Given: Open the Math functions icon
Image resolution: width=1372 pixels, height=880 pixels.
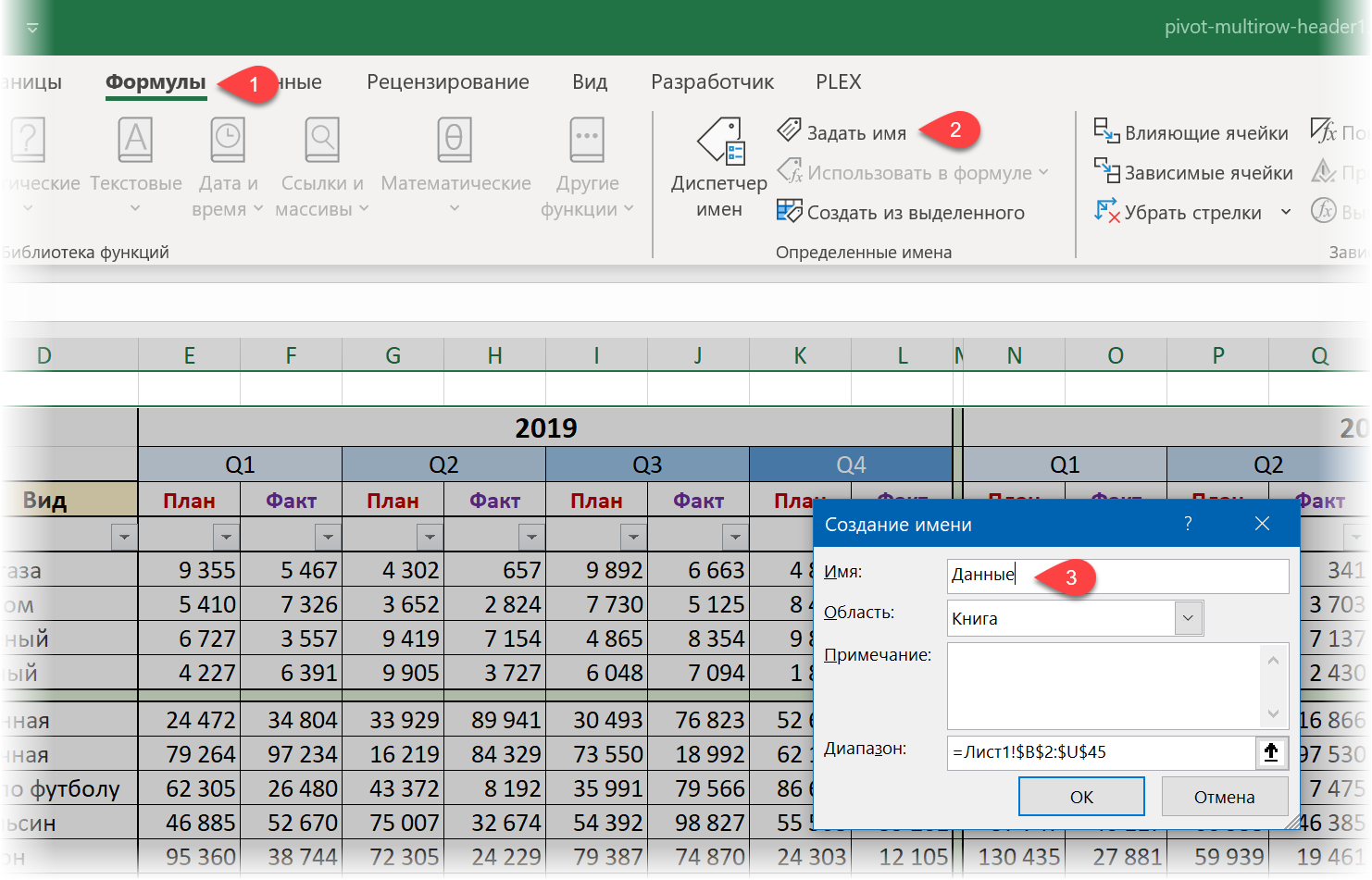Looking at the screenshot, I should click(455, 141).
